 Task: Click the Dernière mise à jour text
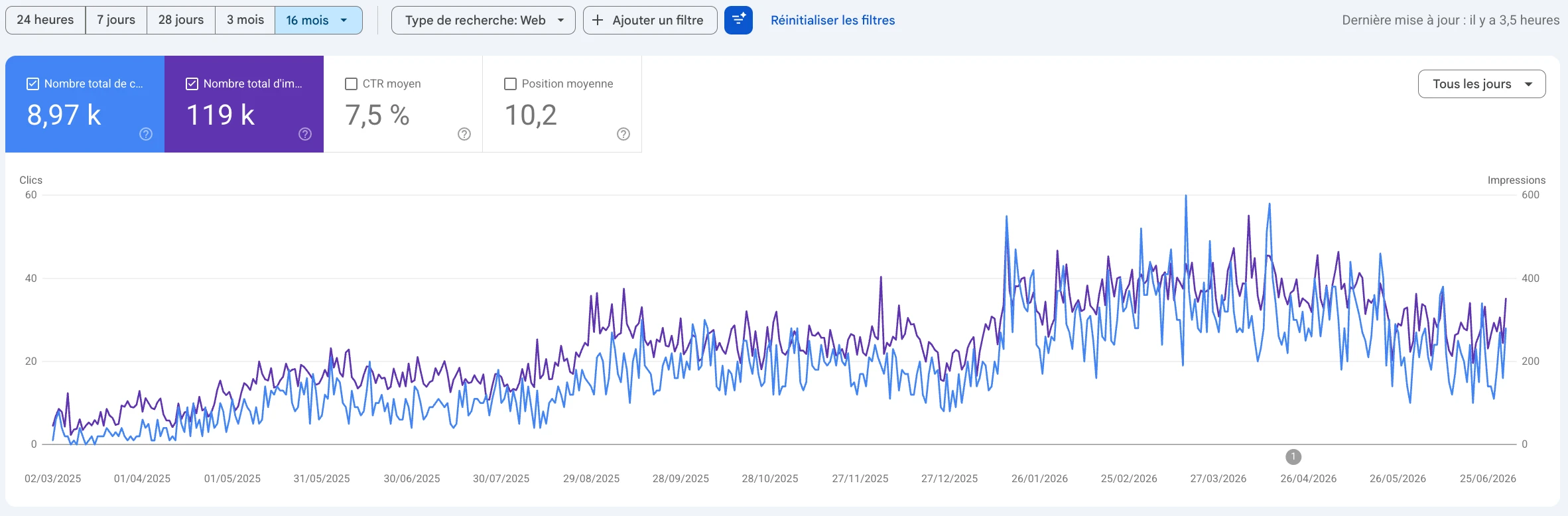1451,20
